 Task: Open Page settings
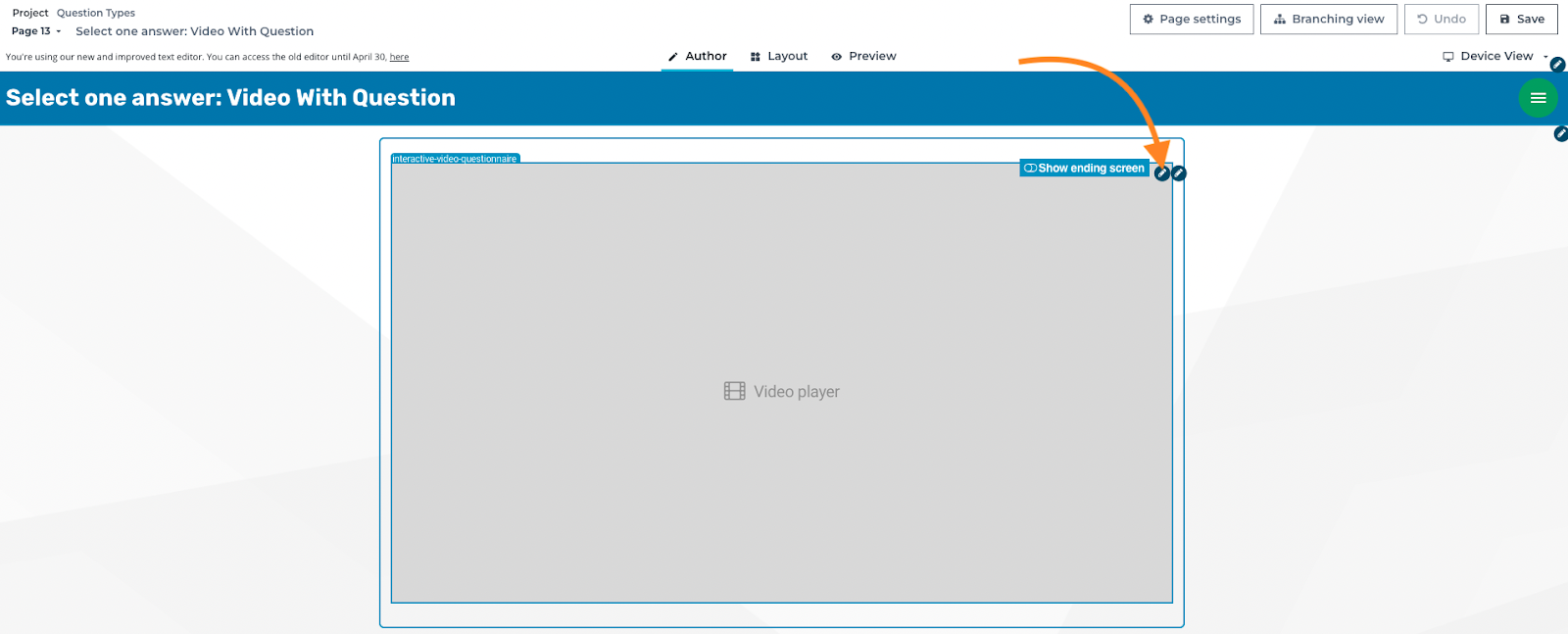tap(1192, 20)
